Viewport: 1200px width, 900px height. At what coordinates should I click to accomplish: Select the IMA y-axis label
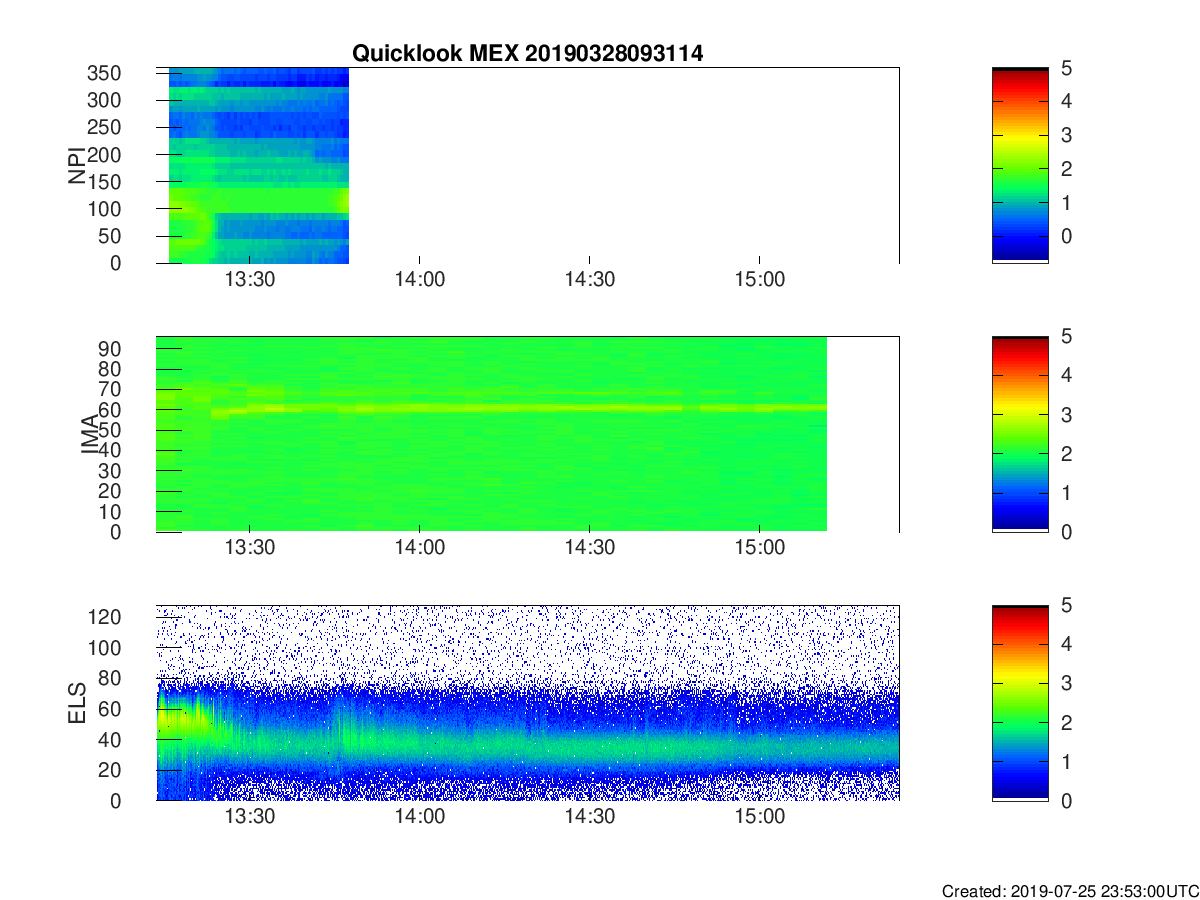(x=90, y=434)
